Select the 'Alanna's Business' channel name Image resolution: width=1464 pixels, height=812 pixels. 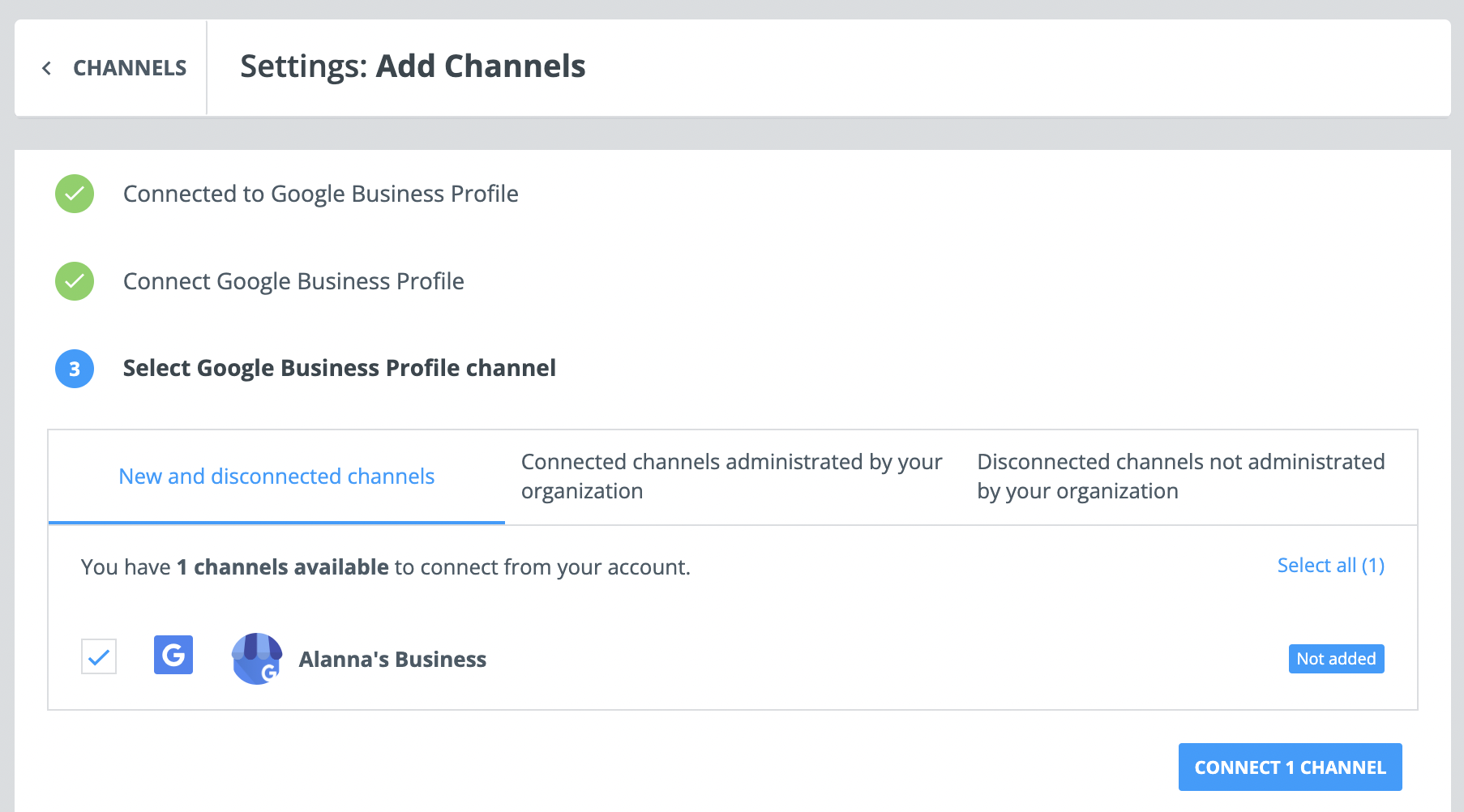point(392,660)
